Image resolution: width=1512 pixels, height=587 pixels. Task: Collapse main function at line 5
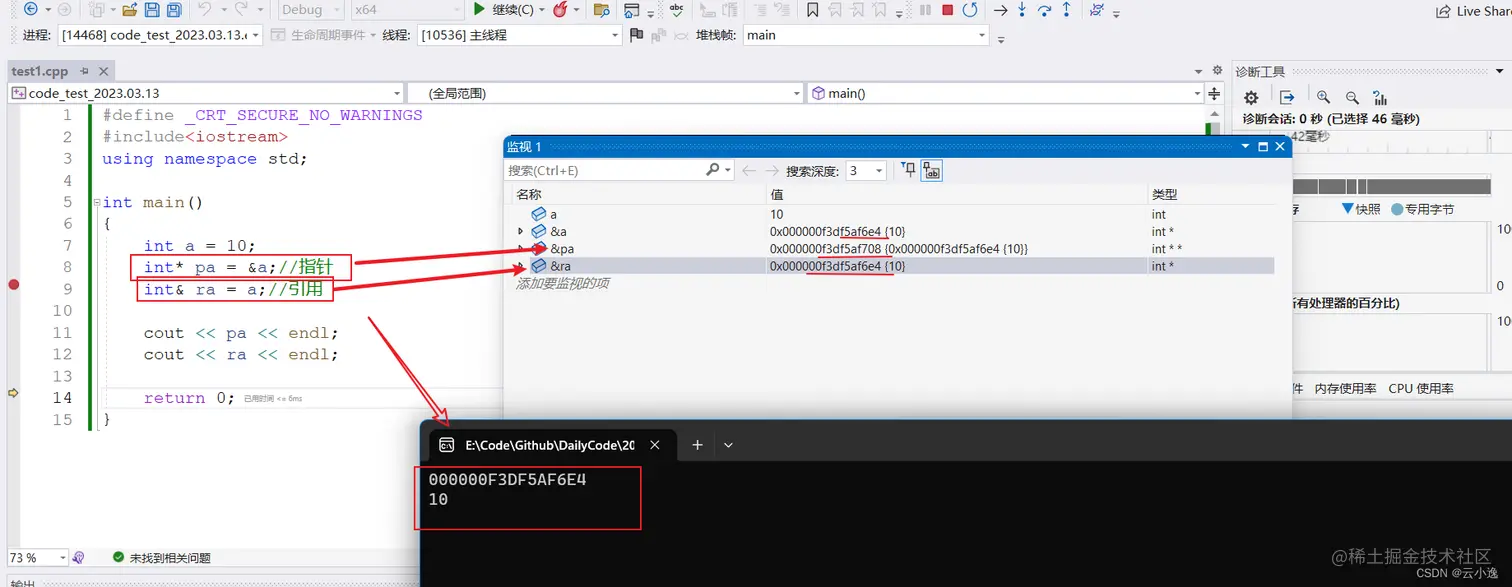coord(96,203)
